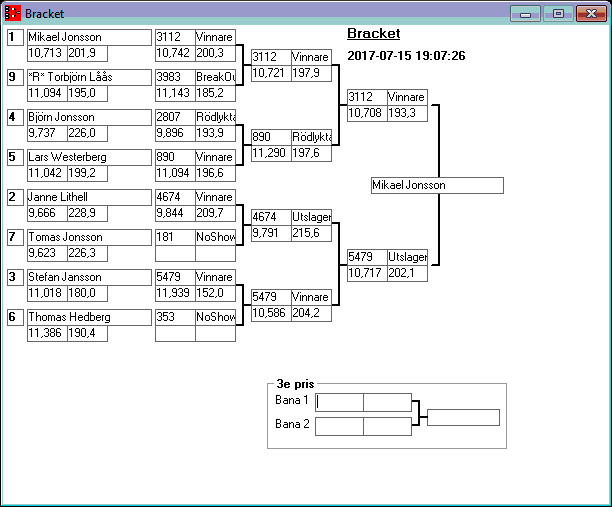Click the final winner box Mikael Jonsson

[x=436, y=185]
